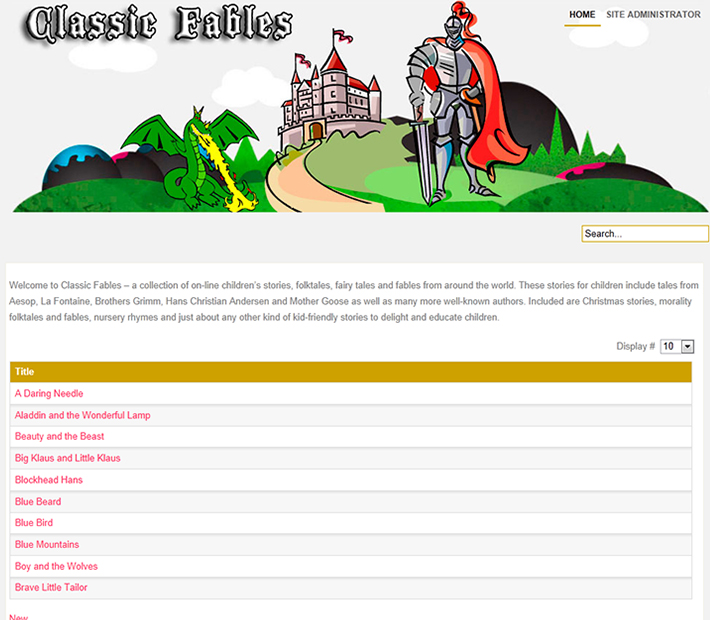Screen dimensions: 710x620
Task: Open the Blue Mountains story
Action: [47, 545]
